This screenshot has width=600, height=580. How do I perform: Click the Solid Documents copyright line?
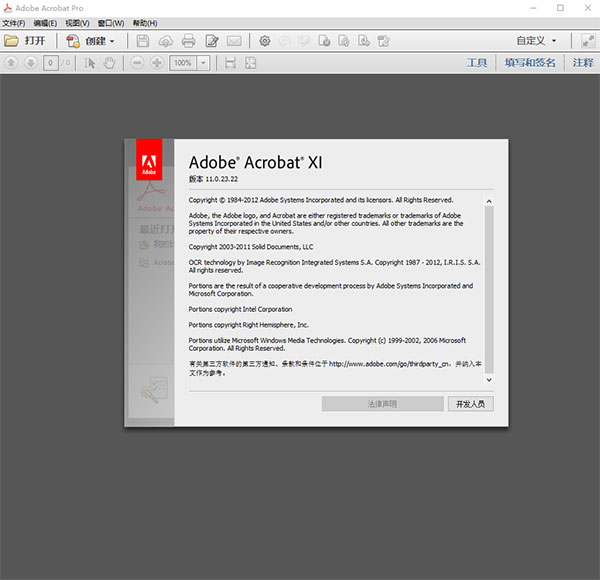pyautogui.click(x=251, y=247)
